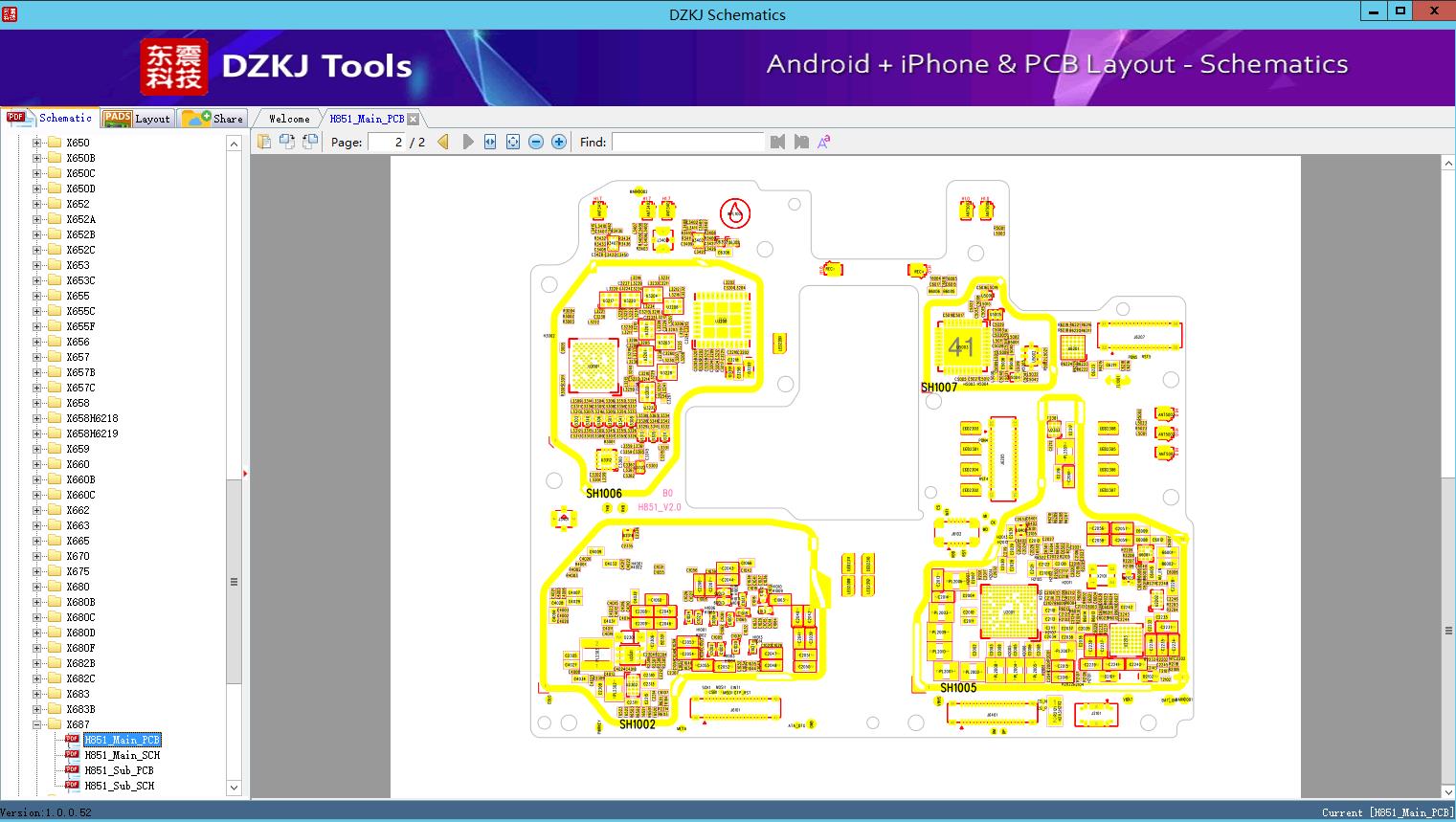The image size is (1456, 822).
Task: Select the X658 folder label
Action: pyautogui.click(x=78, y=403)
